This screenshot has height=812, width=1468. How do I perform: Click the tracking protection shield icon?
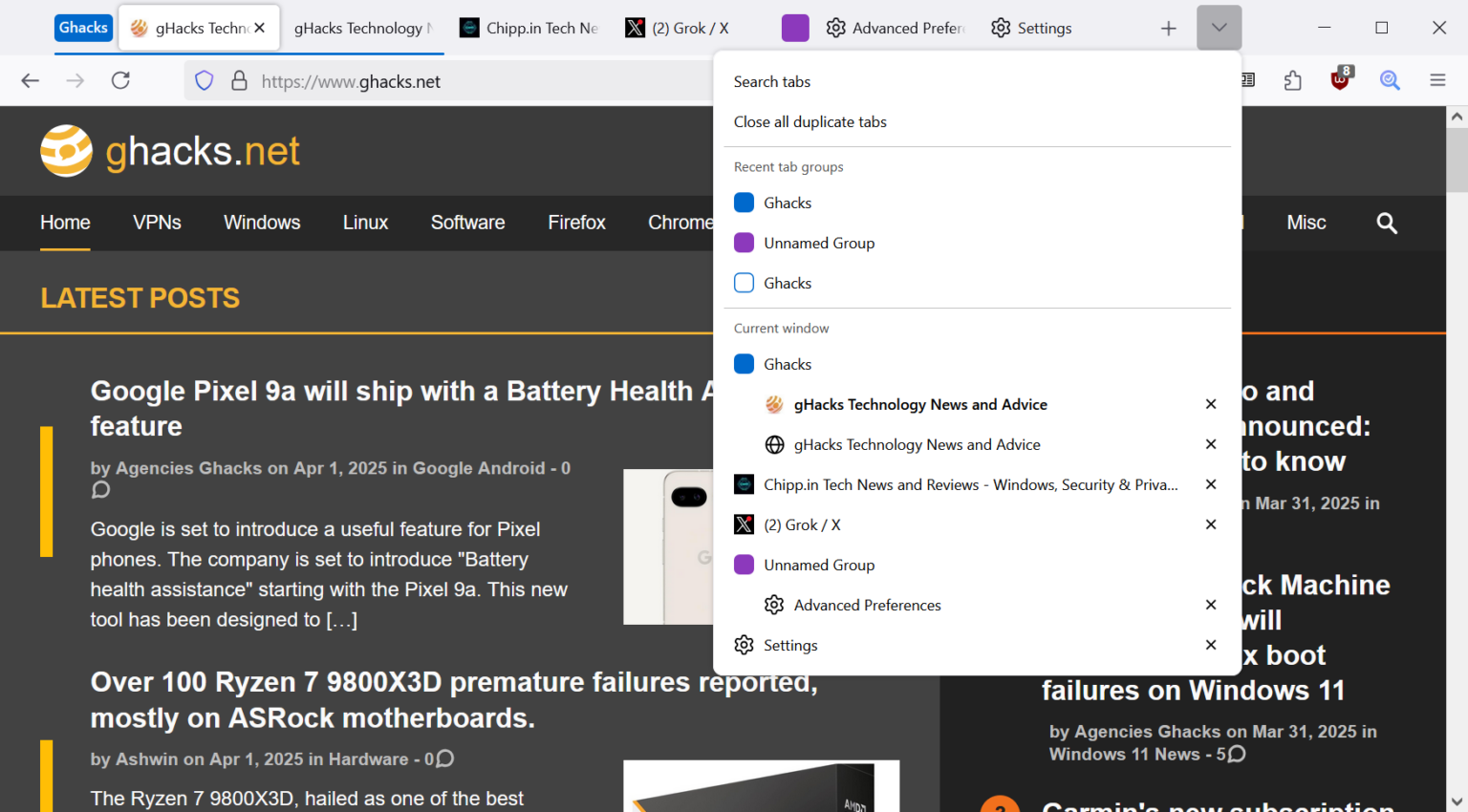click(204, 80)
